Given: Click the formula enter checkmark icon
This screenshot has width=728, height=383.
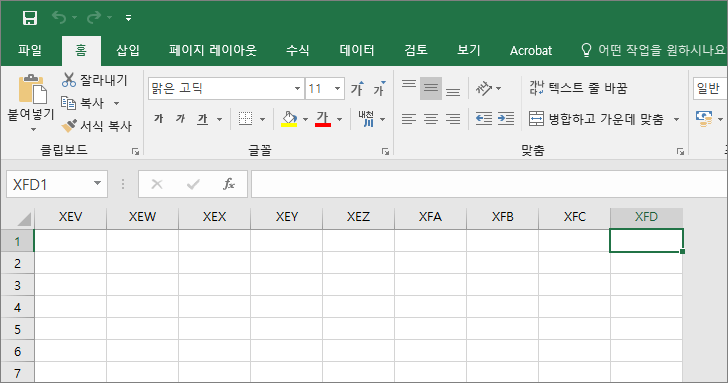Looking at the screenshot, I should (x=193, y=184).
